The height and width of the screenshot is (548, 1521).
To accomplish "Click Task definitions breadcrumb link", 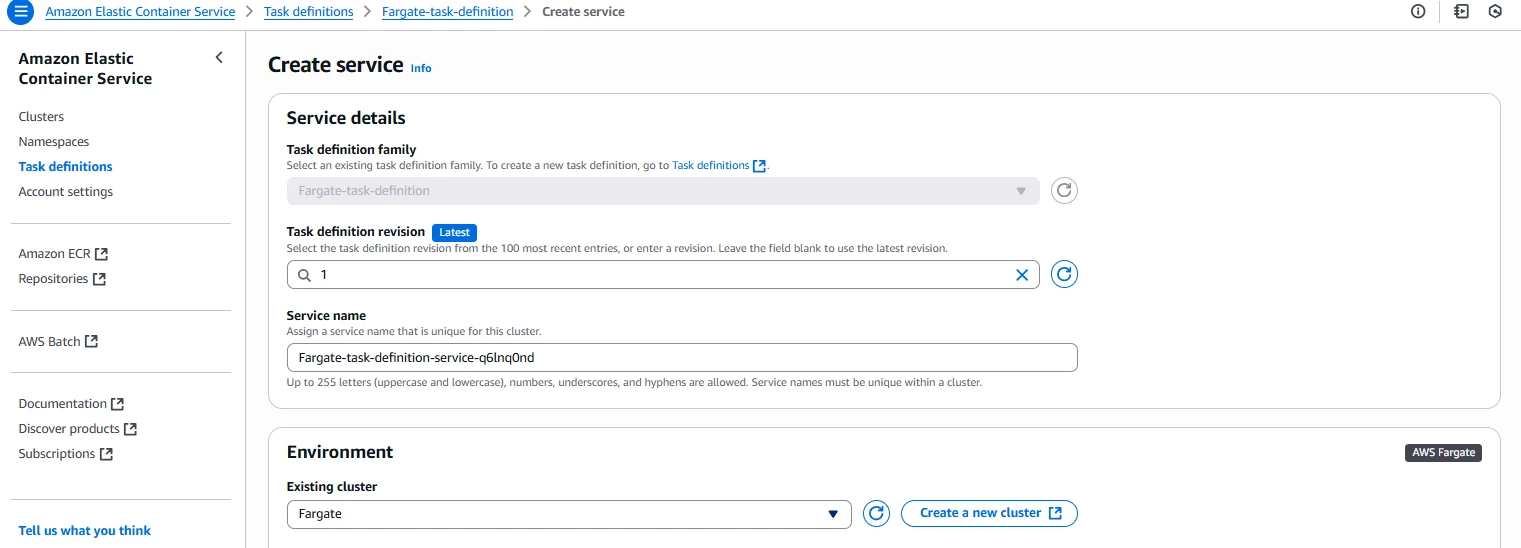I will pyautogui.click(x=308, y=12).
